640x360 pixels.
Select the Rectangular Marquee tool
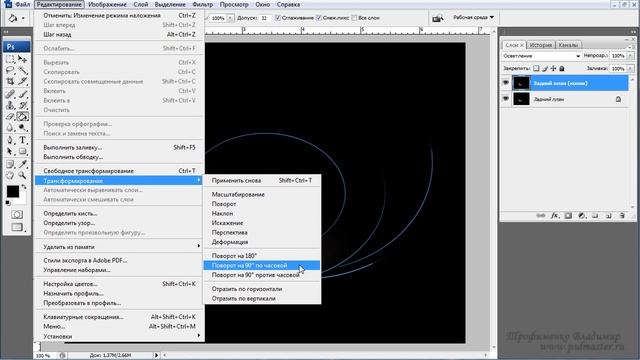[10, 59]
